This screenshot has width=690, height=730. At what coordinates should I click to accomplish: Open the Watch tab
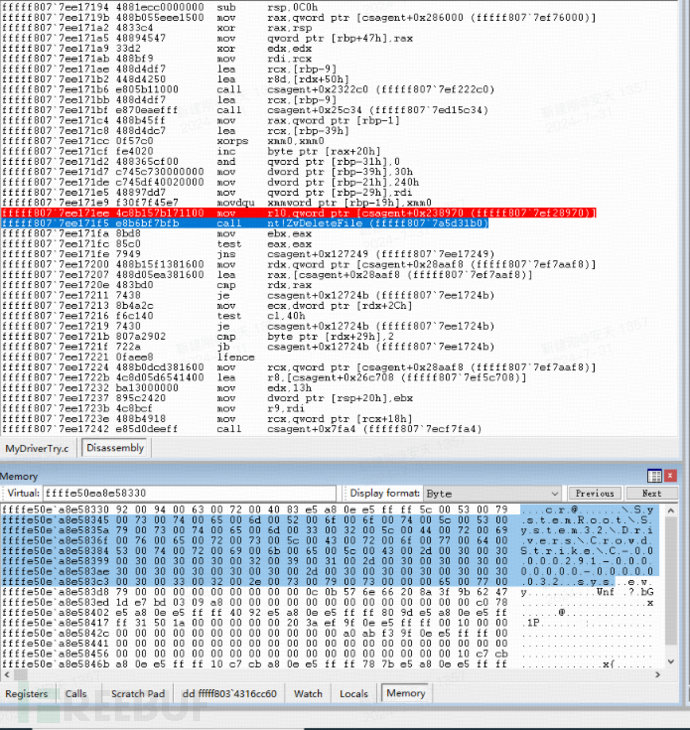[x=308, y=694]
